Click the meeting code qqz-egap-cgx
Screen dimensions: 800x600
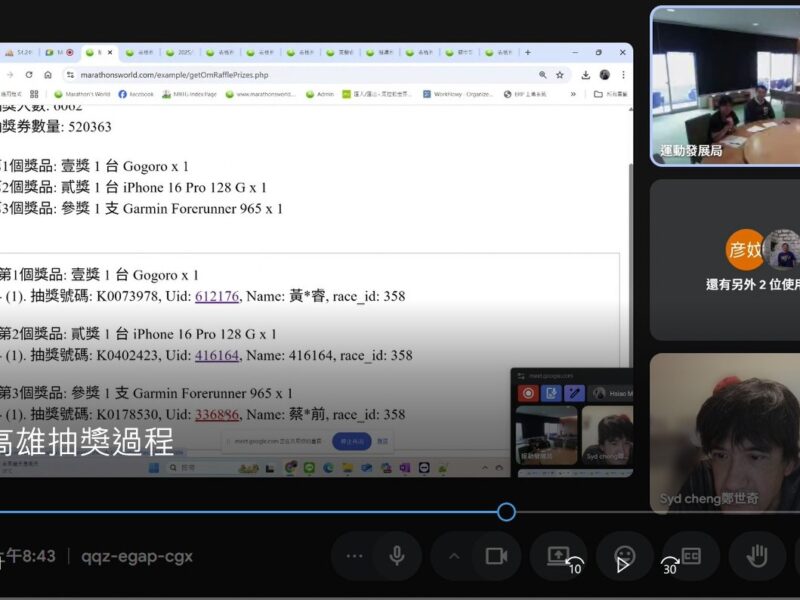137,556
